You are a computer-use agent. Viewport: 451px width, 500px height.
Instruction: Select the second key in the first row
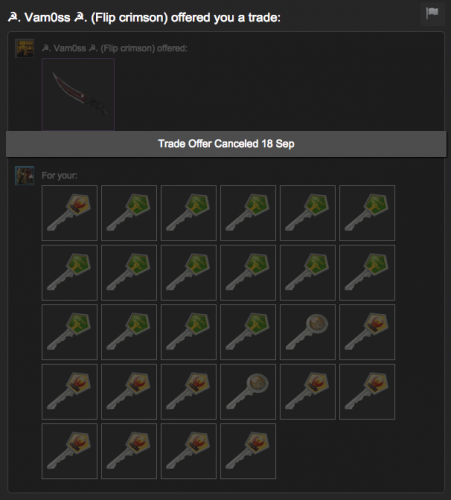(x=129, y=213)
